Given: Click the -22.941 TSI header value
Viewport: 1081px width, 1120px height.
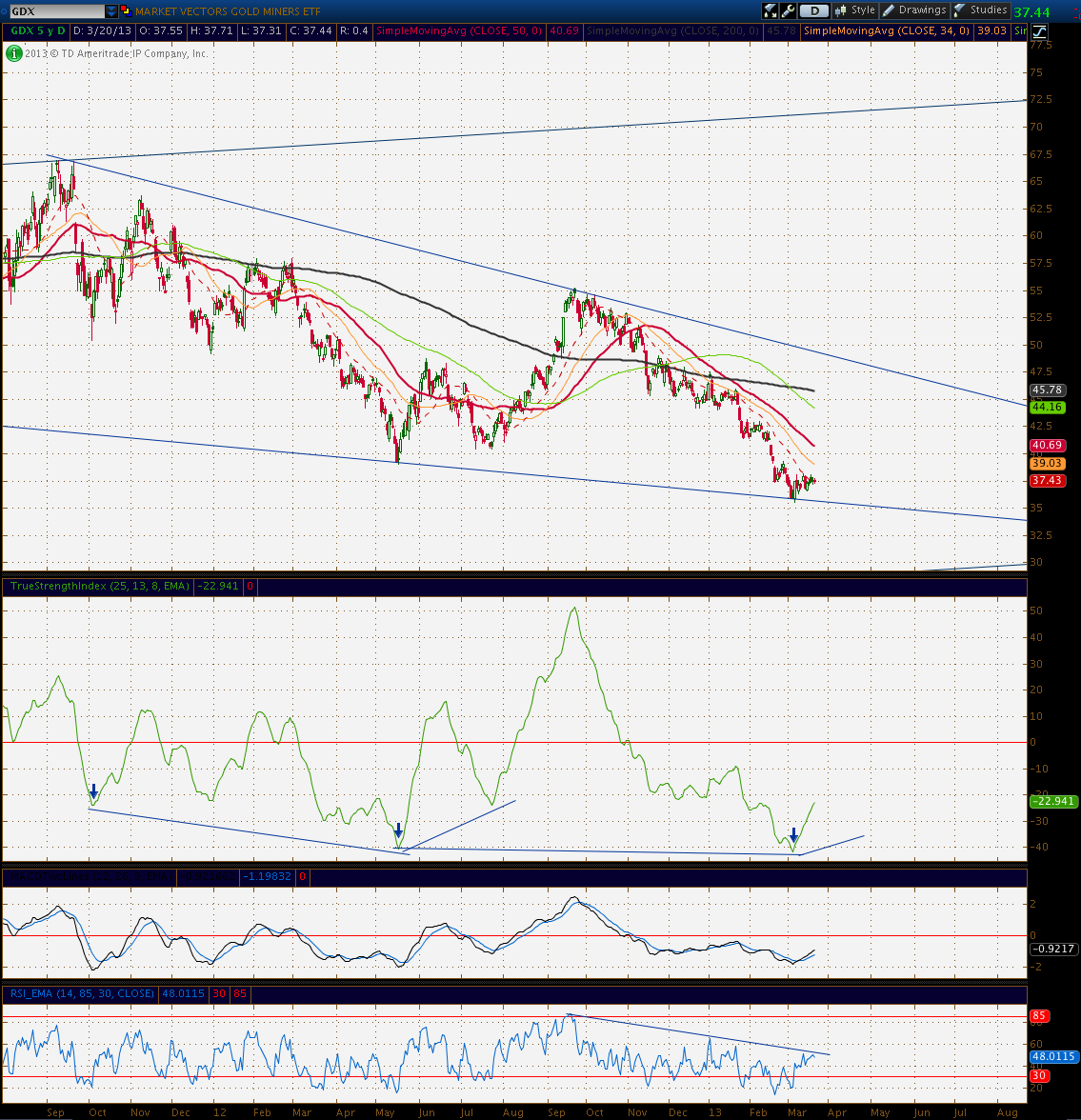Looking at the screenshot, I should tap(218, 586).
